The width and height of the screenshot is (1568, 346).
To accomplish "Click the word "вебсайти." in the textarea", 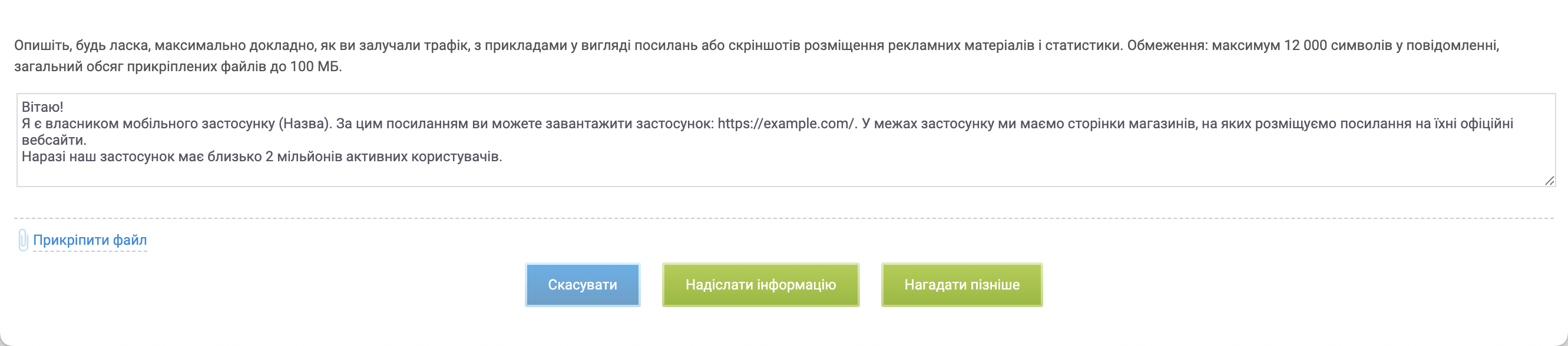I will click(54, 140).
